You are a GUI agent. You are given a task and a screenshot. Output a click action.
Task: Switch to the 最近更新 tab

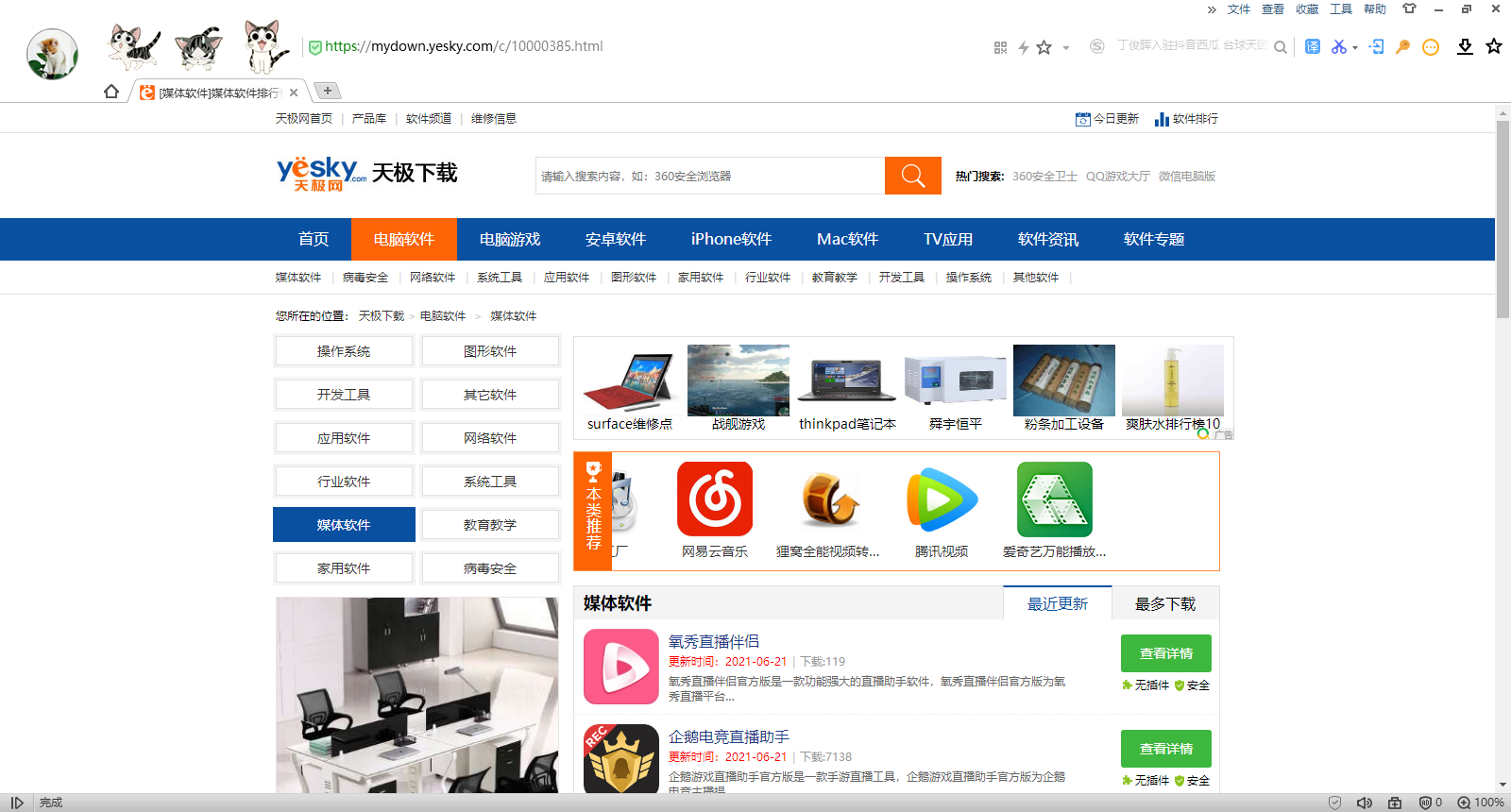[x=1058, y=604]
